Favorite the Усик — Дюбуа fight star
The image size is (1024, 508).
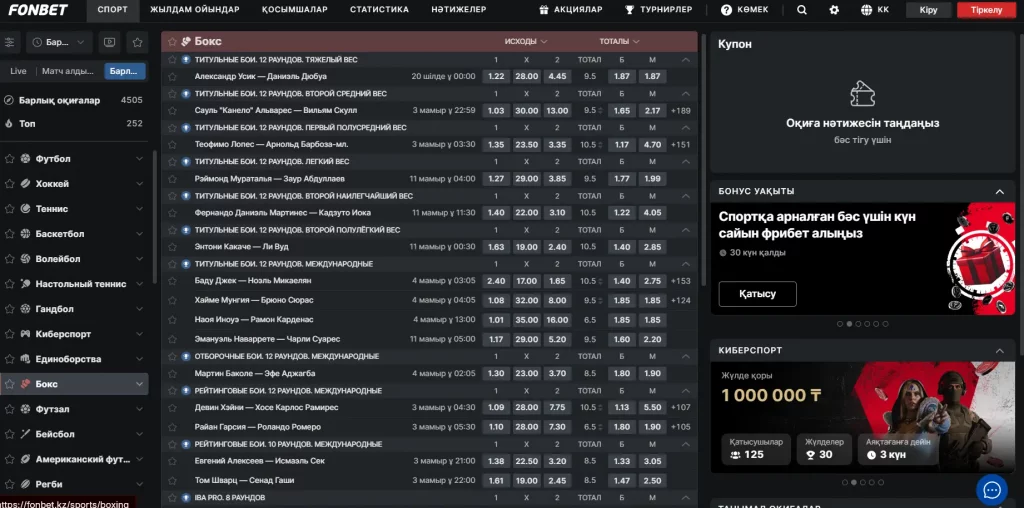pyautogui.click(x=172, y=76)
